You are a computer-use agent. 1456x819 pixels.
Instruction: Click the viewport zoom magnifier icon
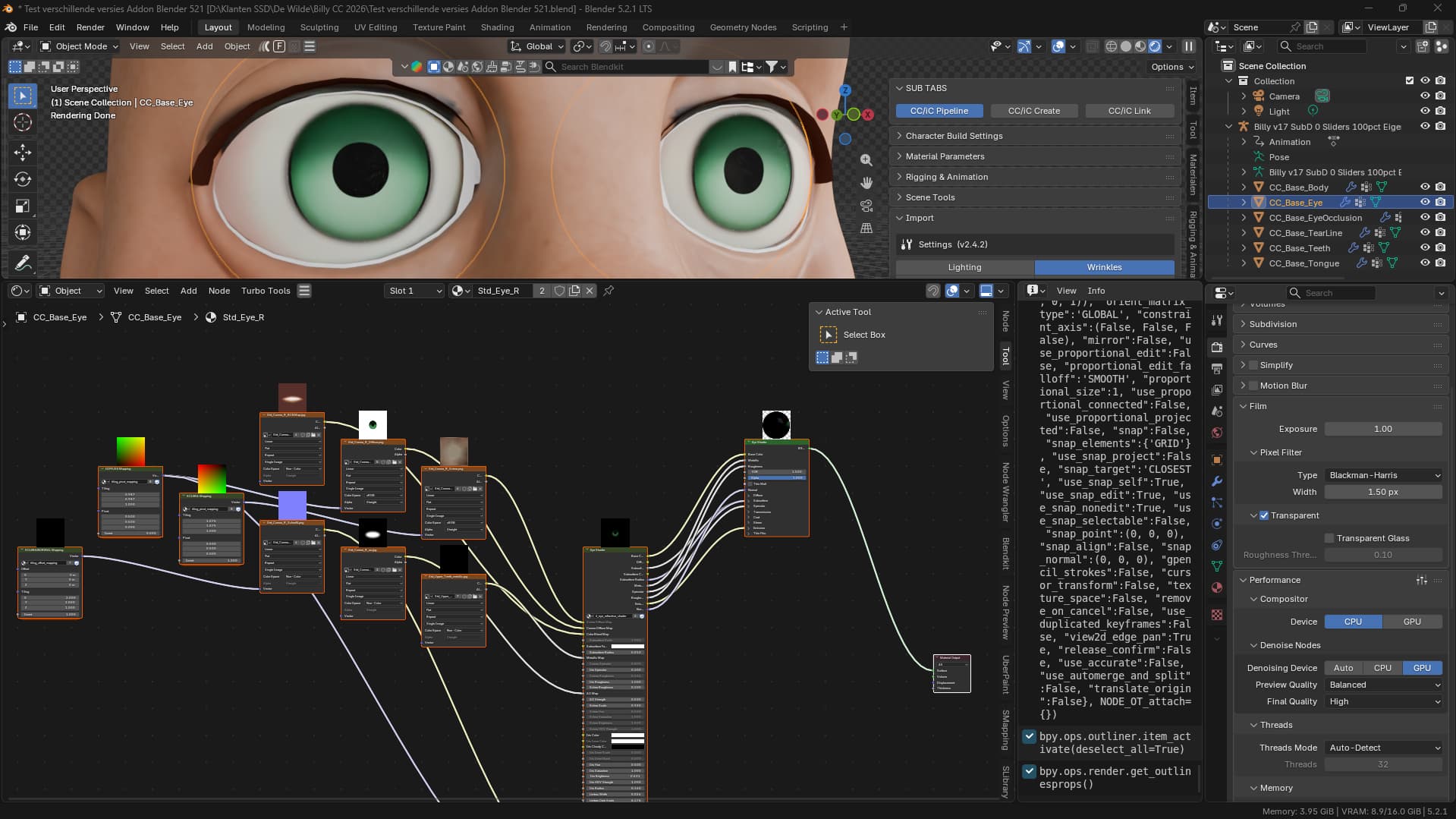point(866,160)
